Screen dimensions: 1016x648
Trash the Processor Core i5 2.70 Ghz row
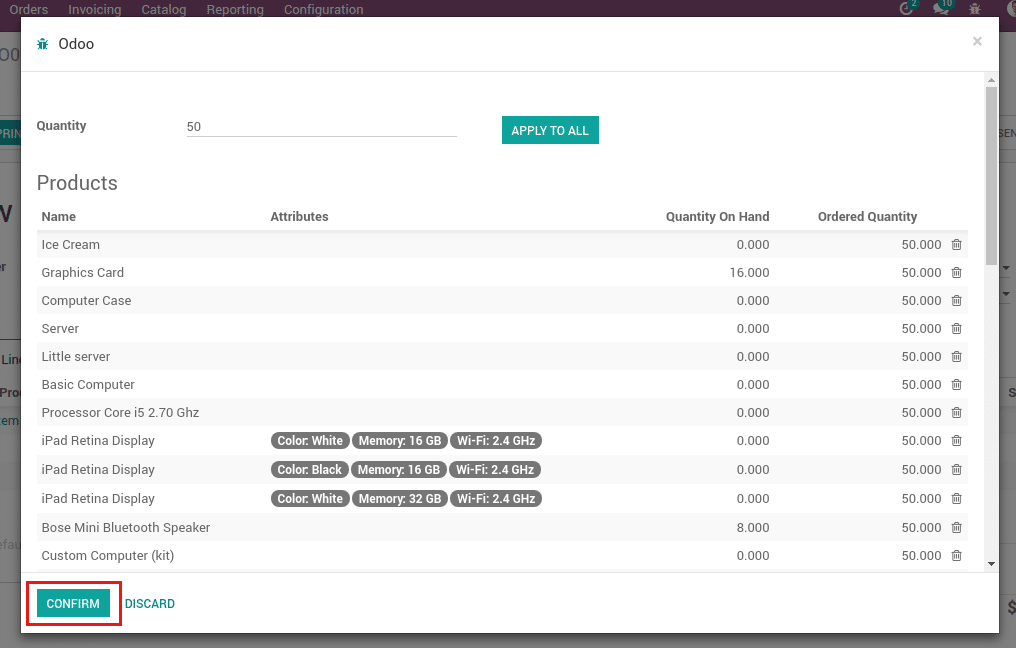(x=956, y=412)
